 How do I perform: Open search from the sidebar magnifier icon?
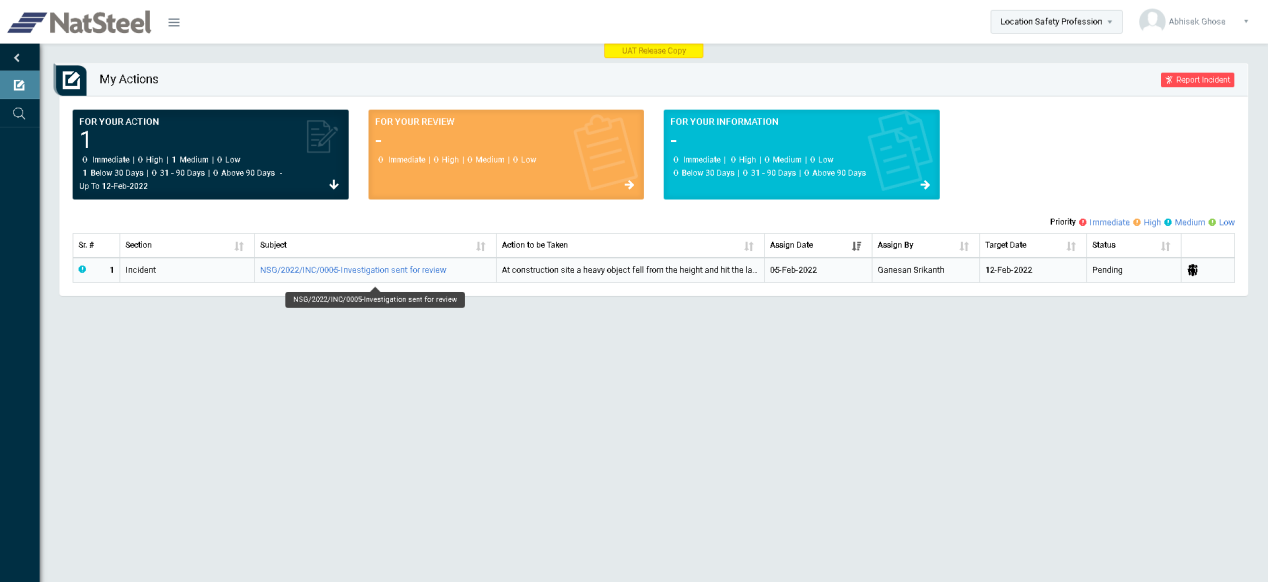click(x=19, y=113)
